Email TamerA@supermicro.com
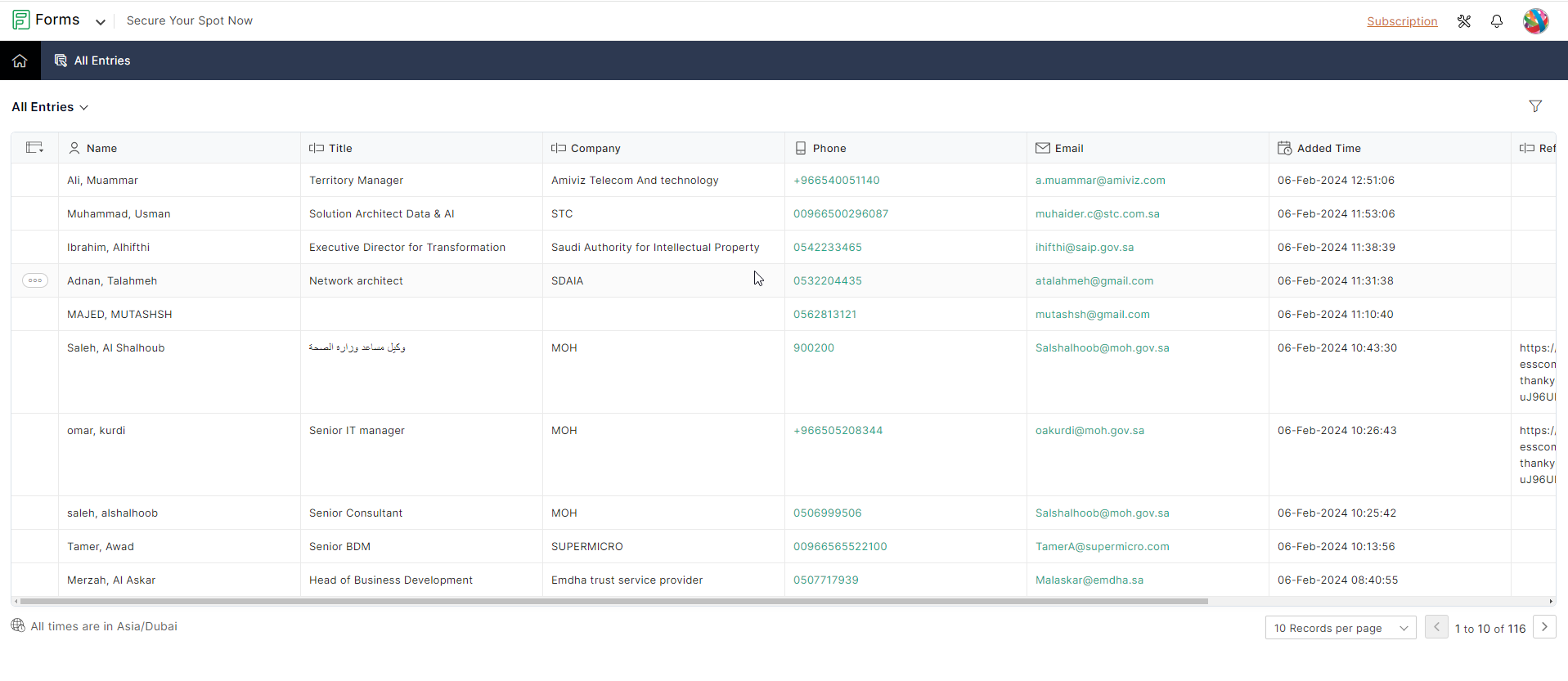 [1102, 546]
